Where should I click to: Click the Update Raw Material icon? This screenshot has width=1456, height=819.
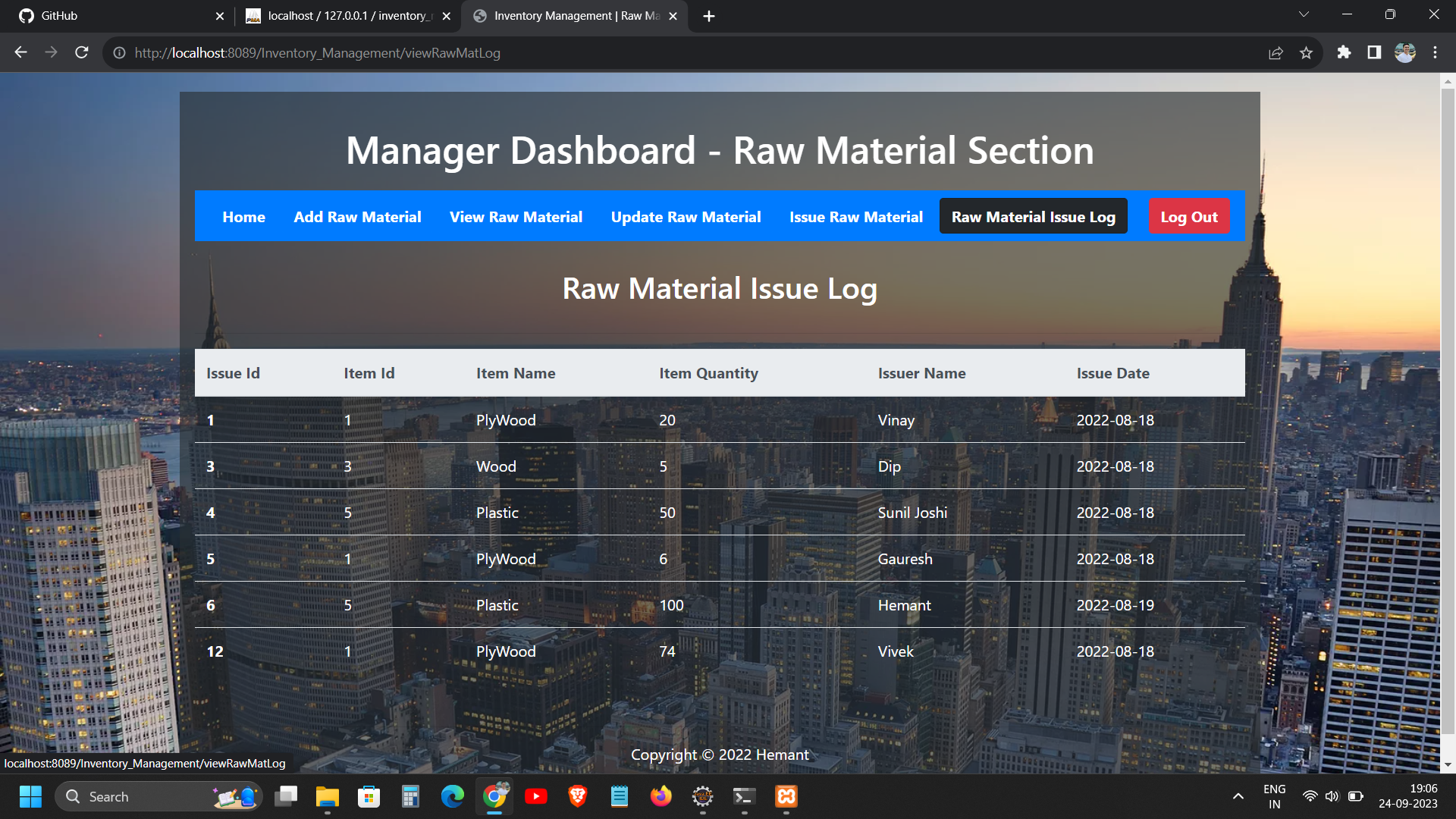[686, 217]
